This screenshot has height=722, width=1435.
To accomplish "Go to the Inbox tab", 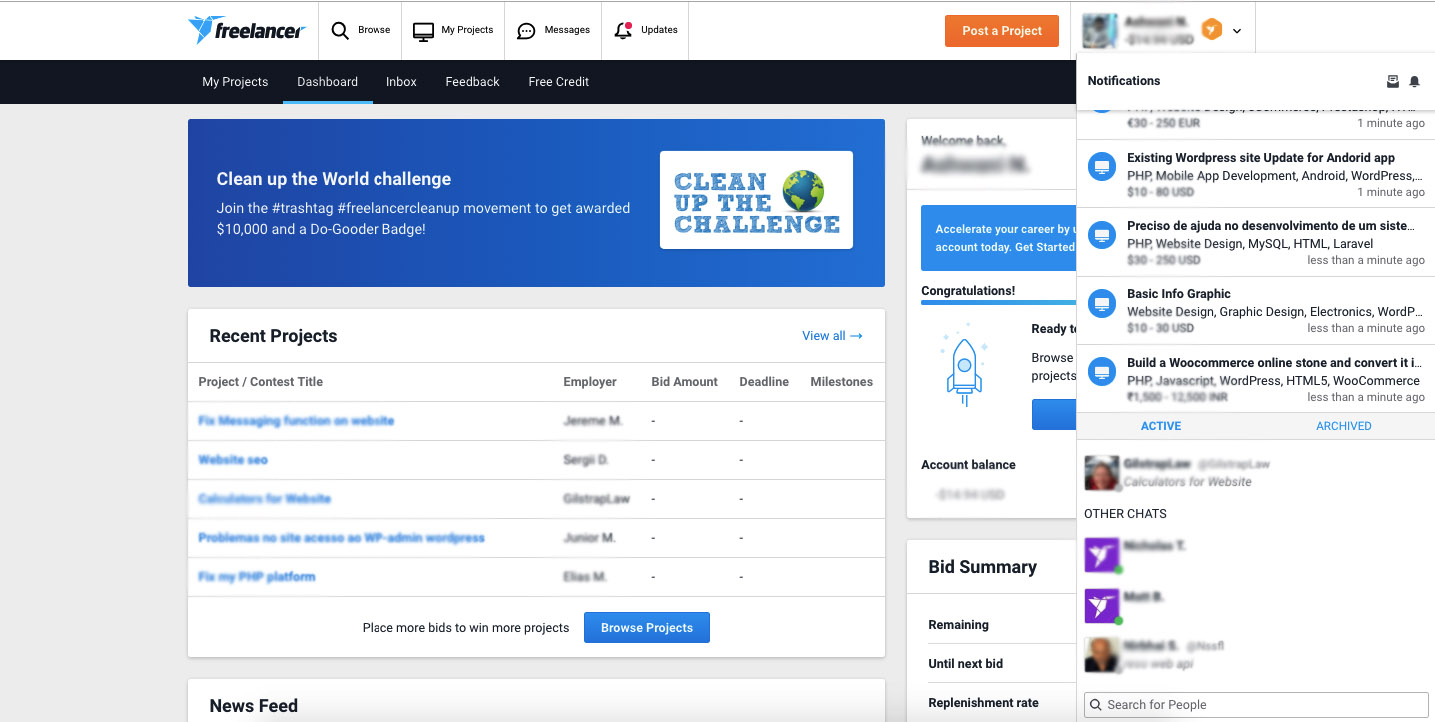I will 401,82.
